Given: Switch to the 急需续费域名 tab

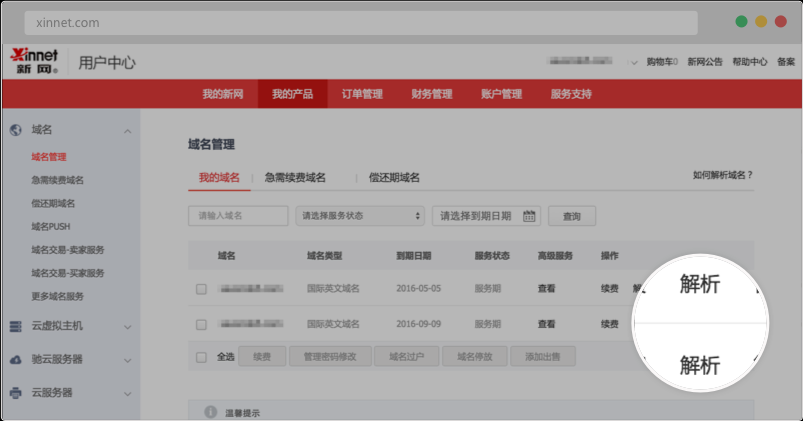Looking at the screenshot, I should 295,177.
